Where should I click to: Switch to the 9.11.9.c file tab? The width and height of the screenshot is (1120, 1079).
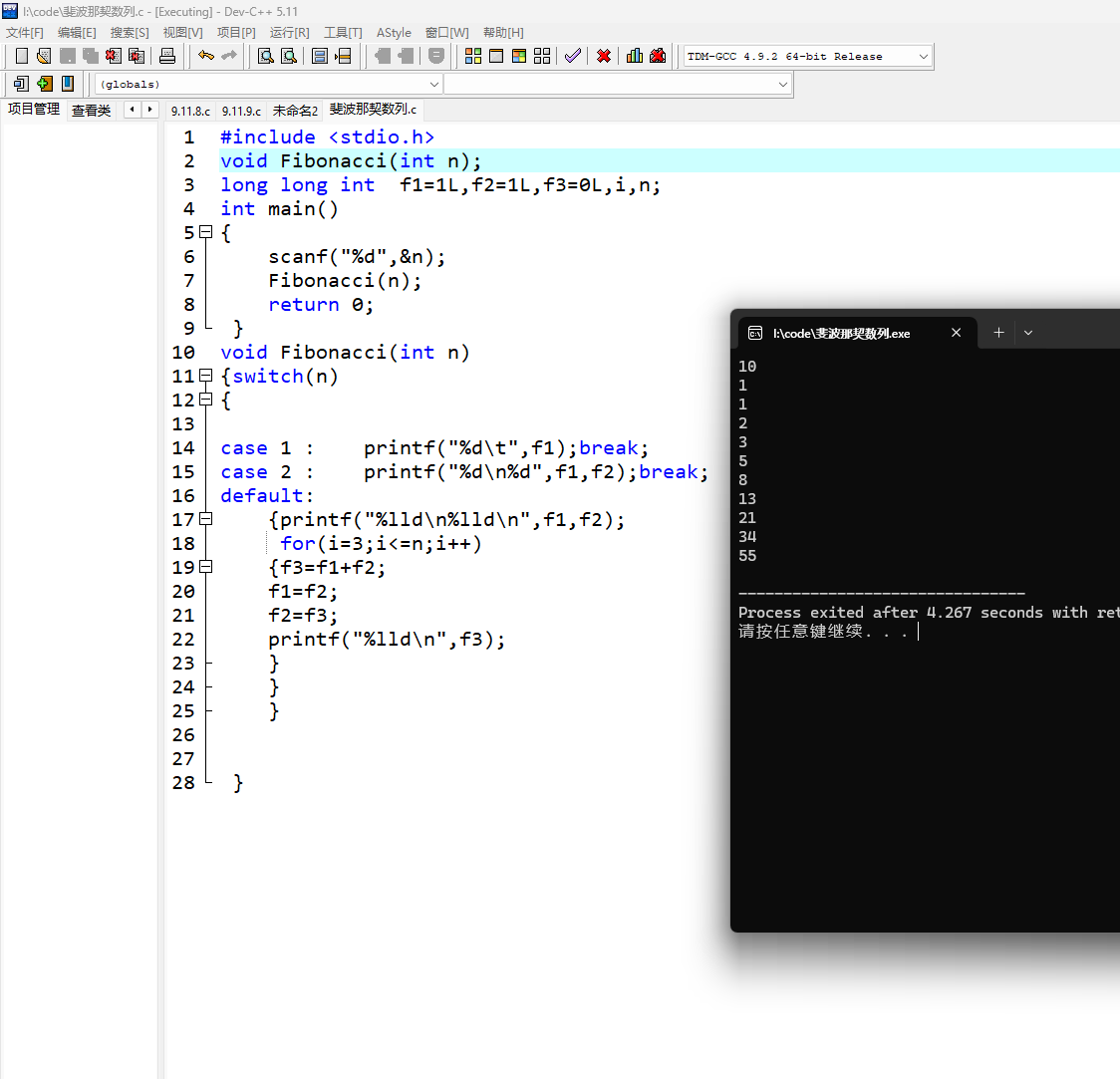pos(241,111)
